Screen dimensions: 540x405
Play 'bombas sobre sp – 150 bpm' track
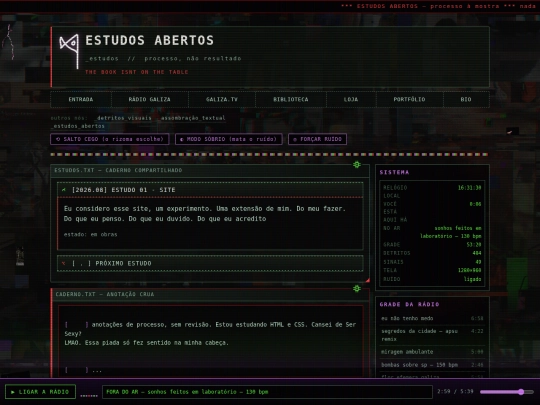click(432, 365)
